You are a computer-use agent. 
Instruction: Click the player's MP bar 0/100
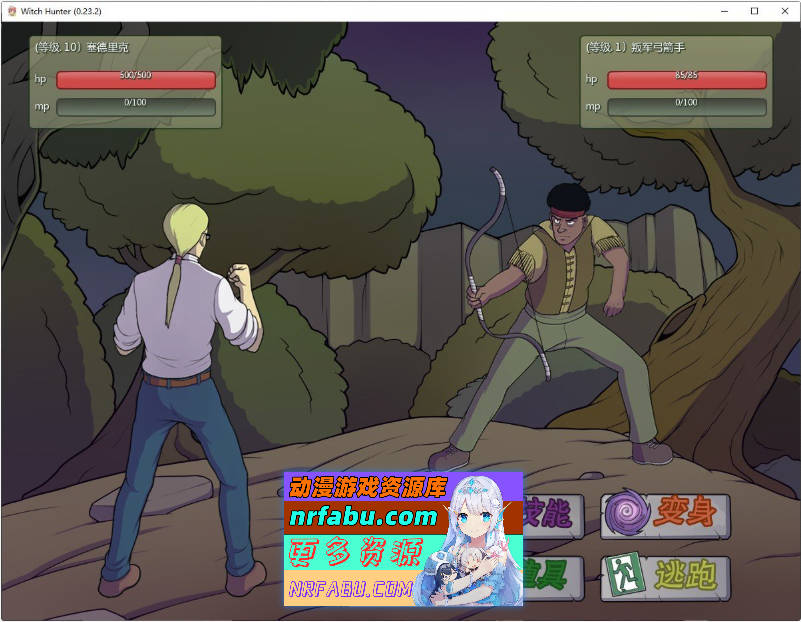[136, 106]
